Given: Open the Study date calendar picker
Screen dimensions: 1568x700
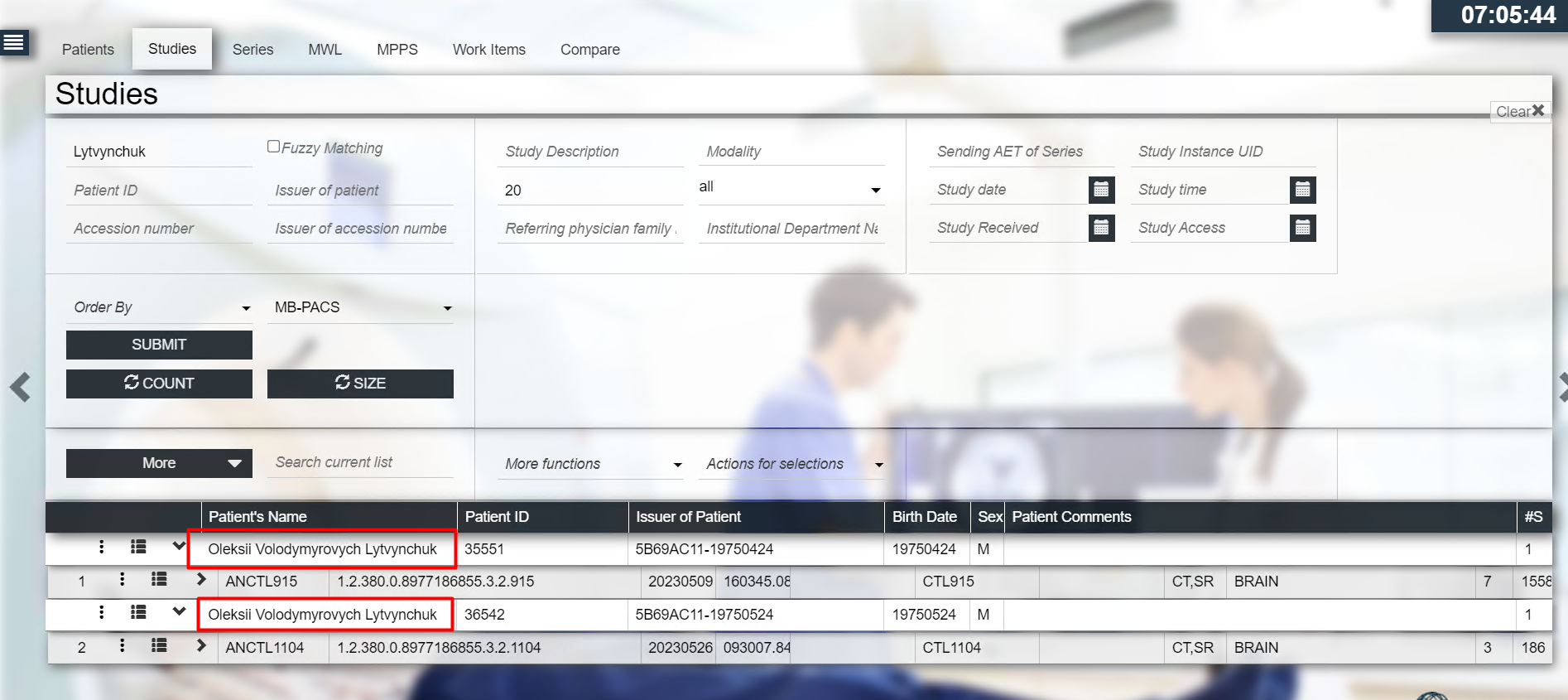Looking at the screenshot, I should 1100,190.
